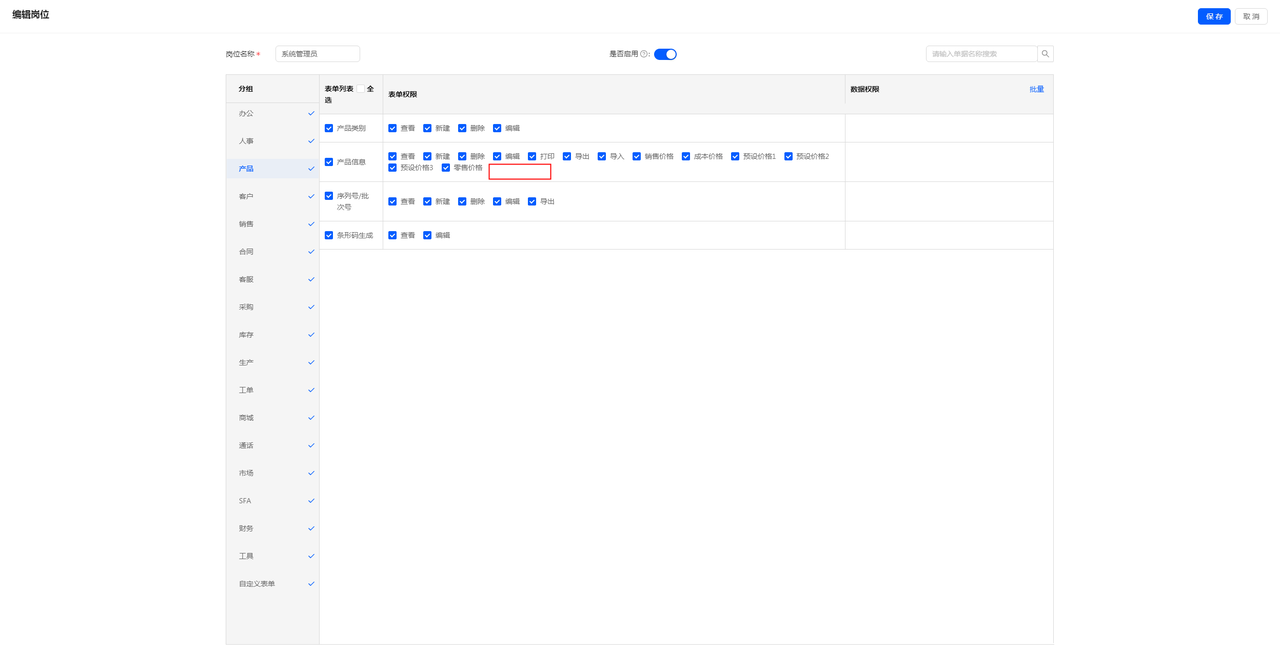
Task: Toggle 新建 permission for 产品信息
Action: pos(427,156)
